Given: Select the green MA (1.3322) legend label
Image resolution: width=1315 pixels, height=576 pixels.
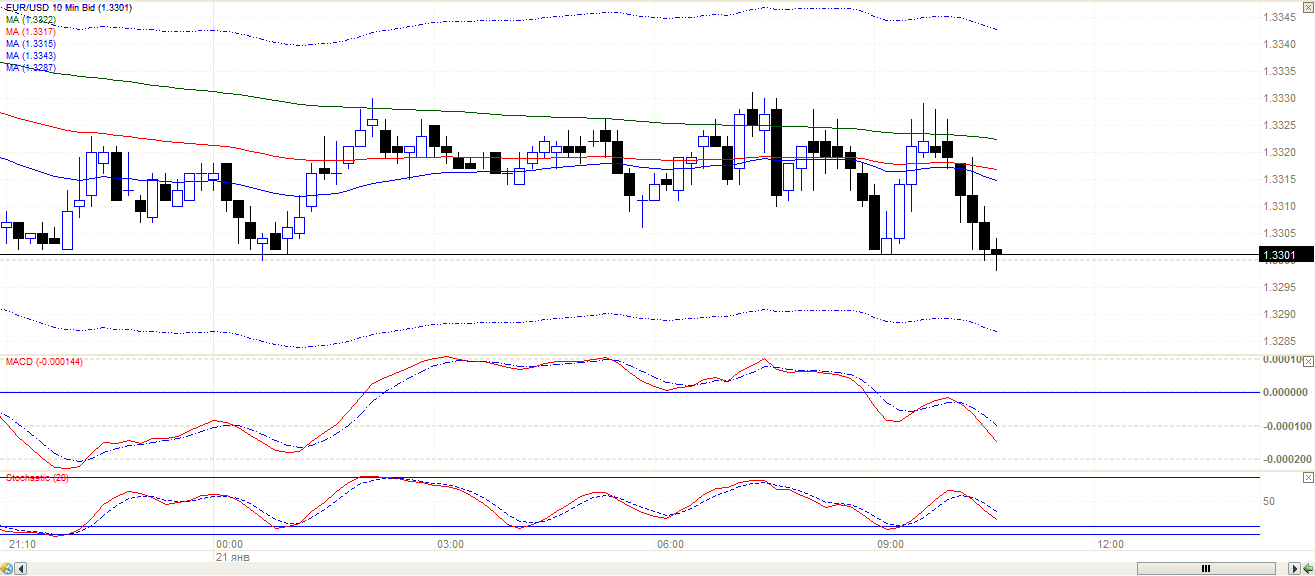Looking at the screenshot, I should [x=30, y=20].
